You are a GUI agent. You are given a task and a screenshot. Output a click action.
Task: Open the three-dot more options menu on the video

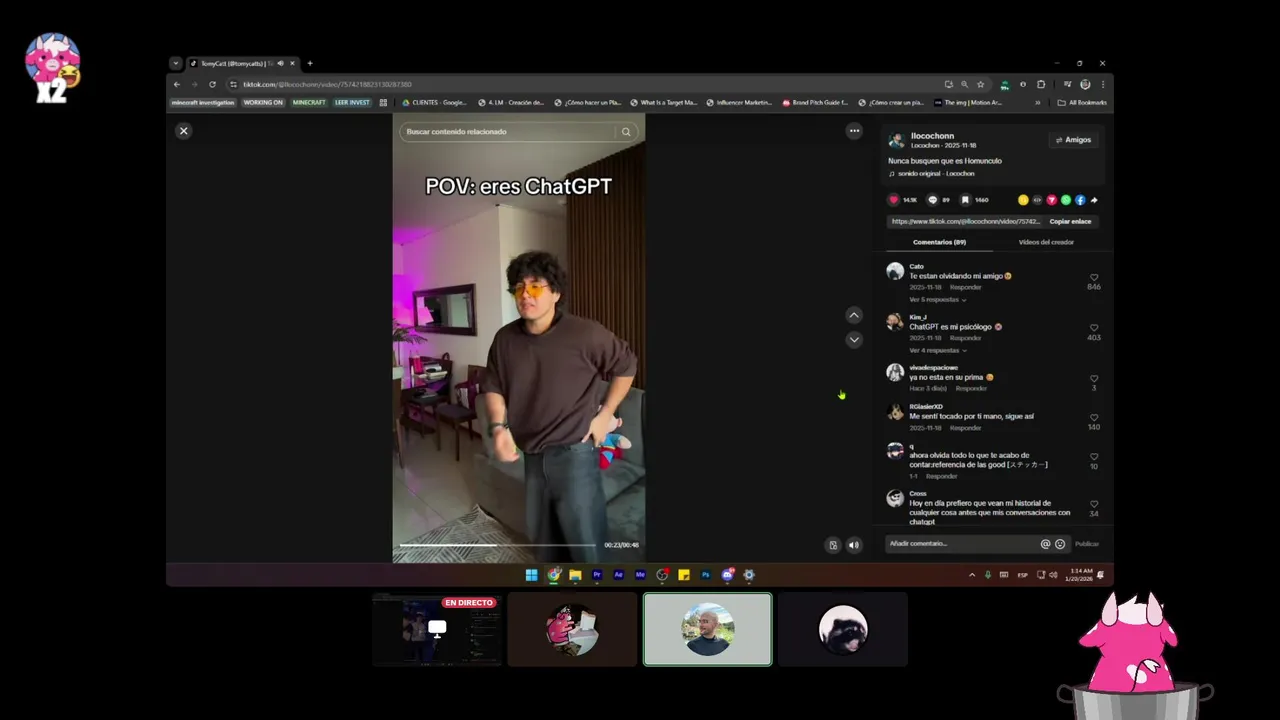[854, 131]
